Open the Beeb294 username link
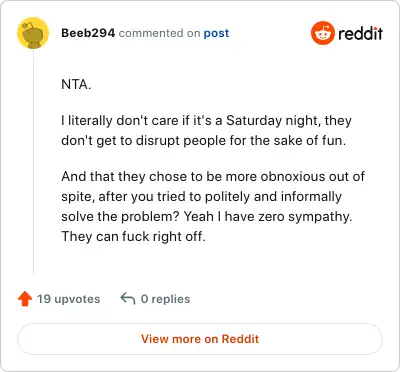The width and height of the screenshot is (400, 372). coord(88,33)
